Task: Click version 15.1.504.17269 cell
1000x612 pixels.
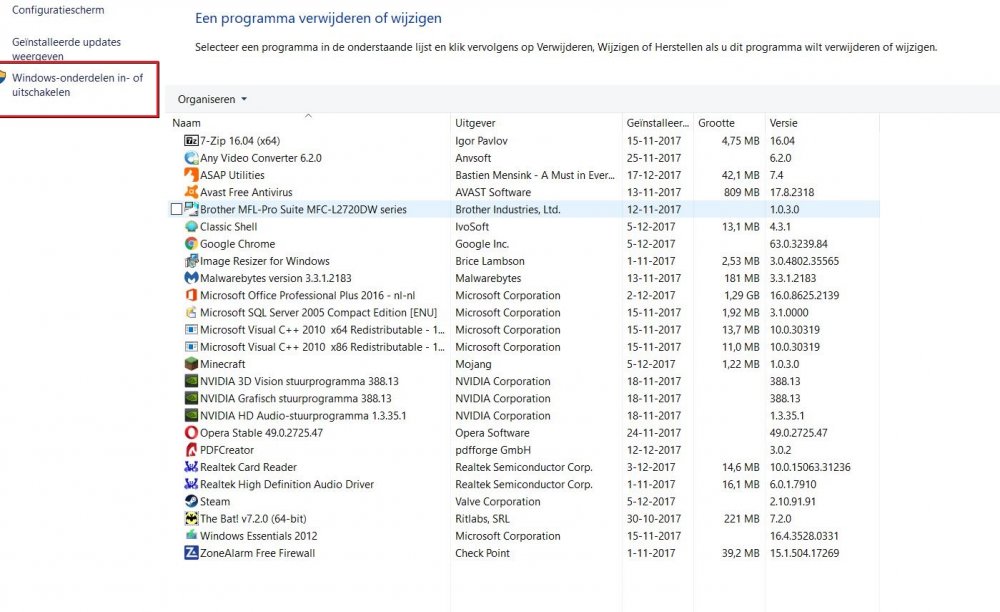Action: pyautogui.click(x=804, y=553)
